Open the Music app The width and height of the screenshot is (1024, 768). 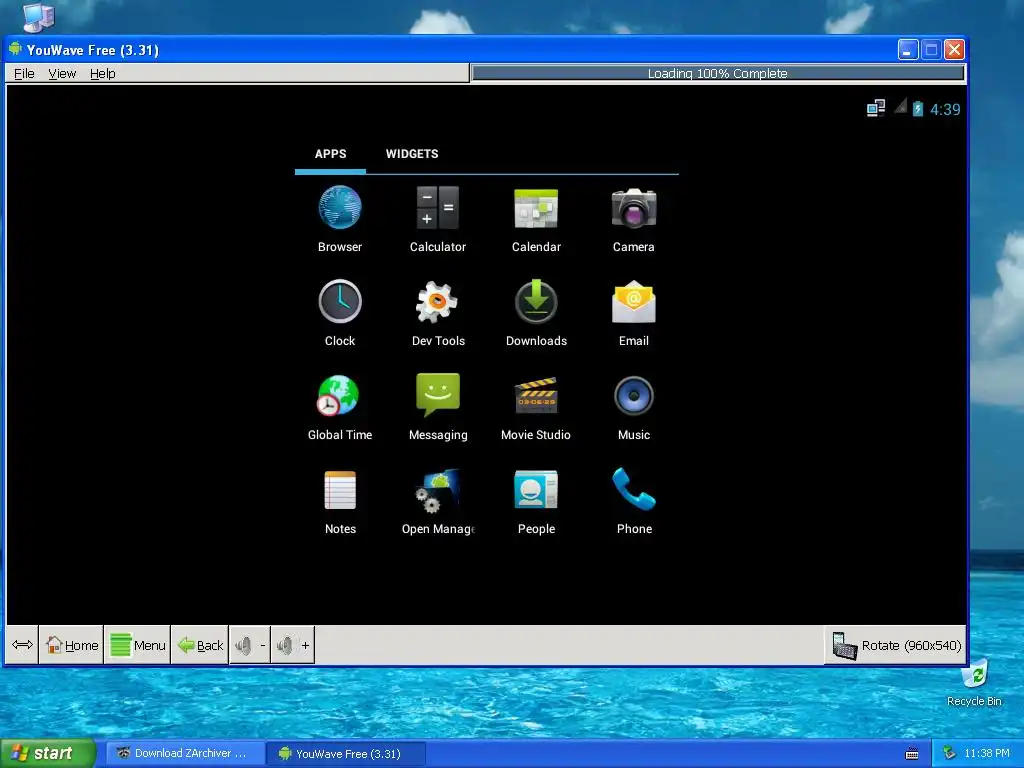point(633,407)
